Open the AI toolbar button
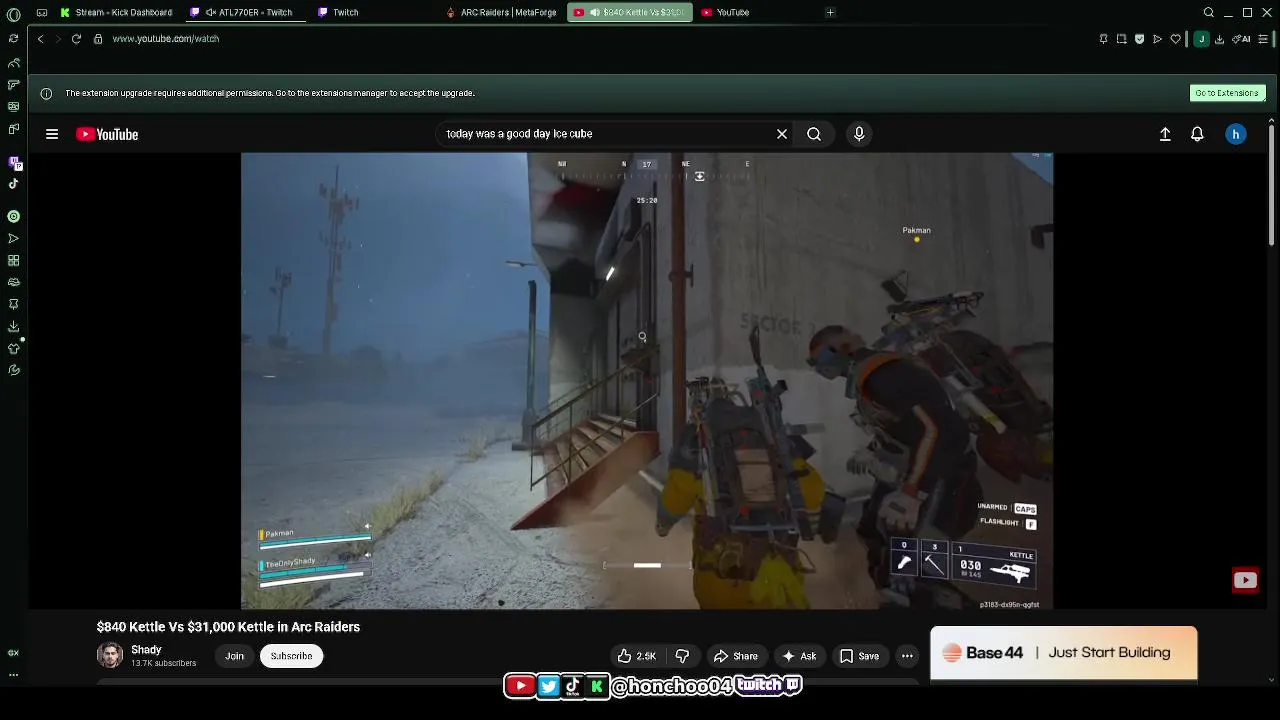Viewport: 1280px width, 720px height. (1241, 39)
